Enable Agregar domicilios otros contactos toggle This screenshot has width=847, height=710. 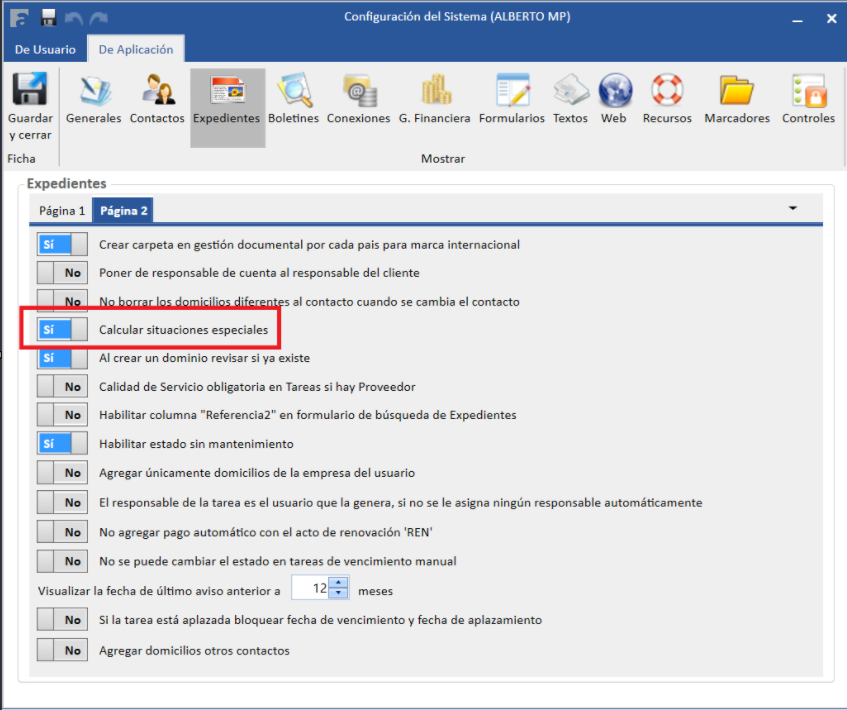point(62,650)
